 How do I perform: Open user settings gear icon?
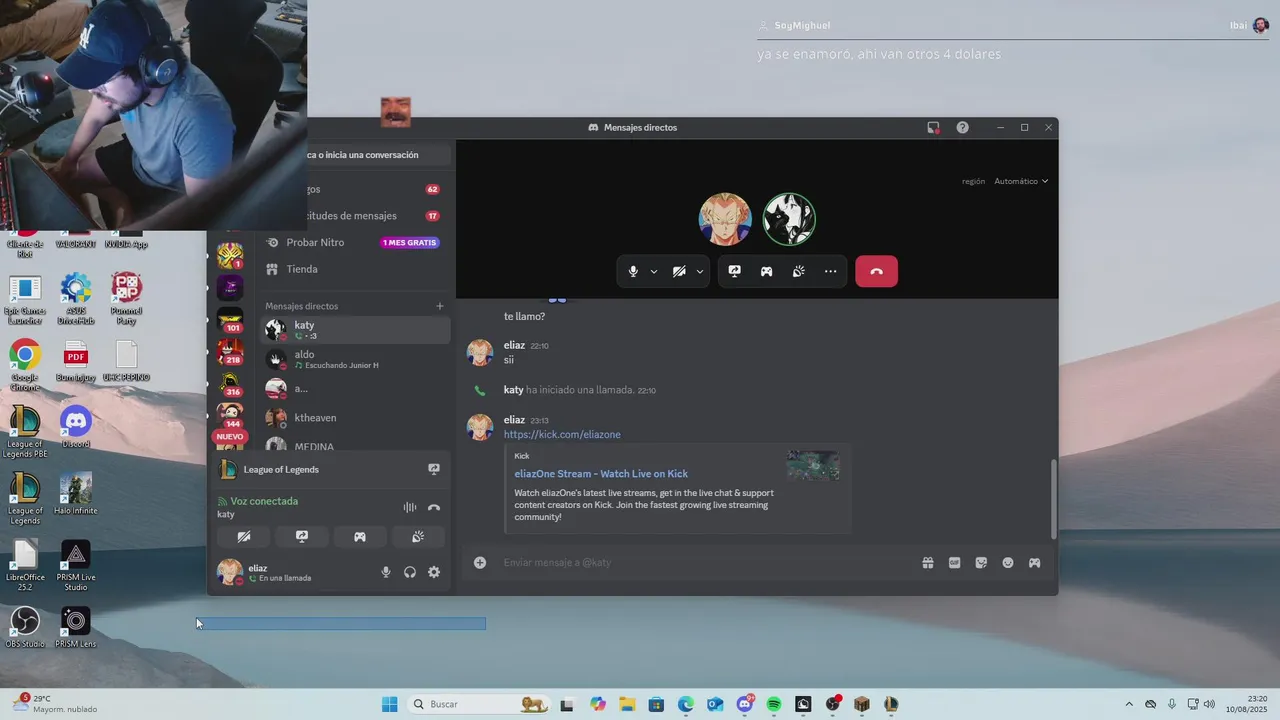point(434,572)
